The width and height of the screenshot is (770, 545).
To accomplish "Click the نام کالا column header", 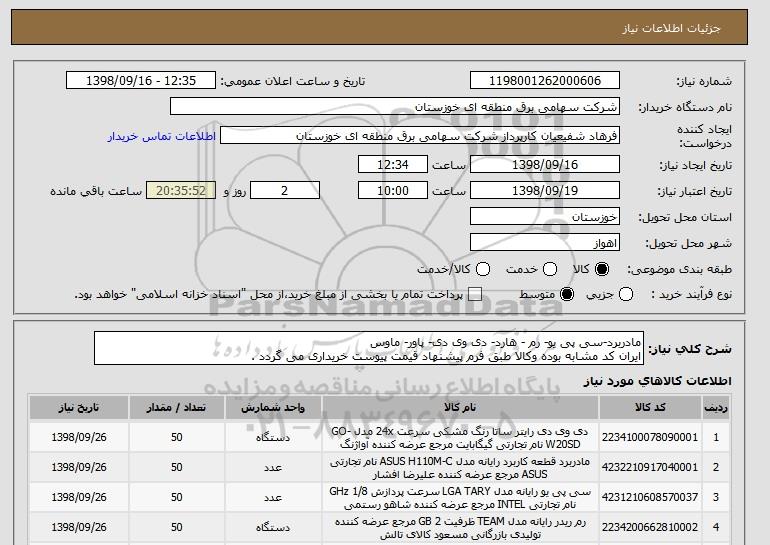I will (460, 408).
